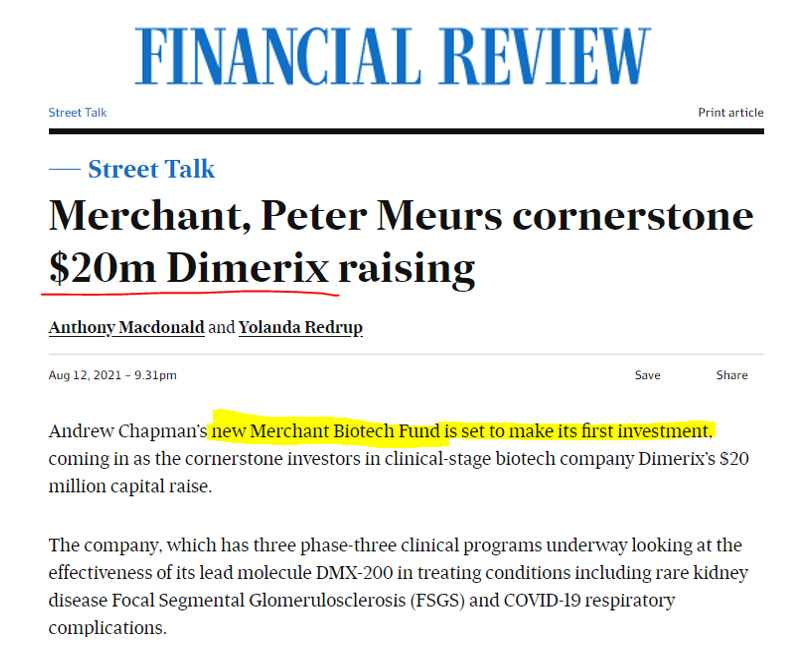The height and width of the screenshot is (669, 791).
Task: Open the Street Talk breadcrumb link
Action: click(78, 113)
